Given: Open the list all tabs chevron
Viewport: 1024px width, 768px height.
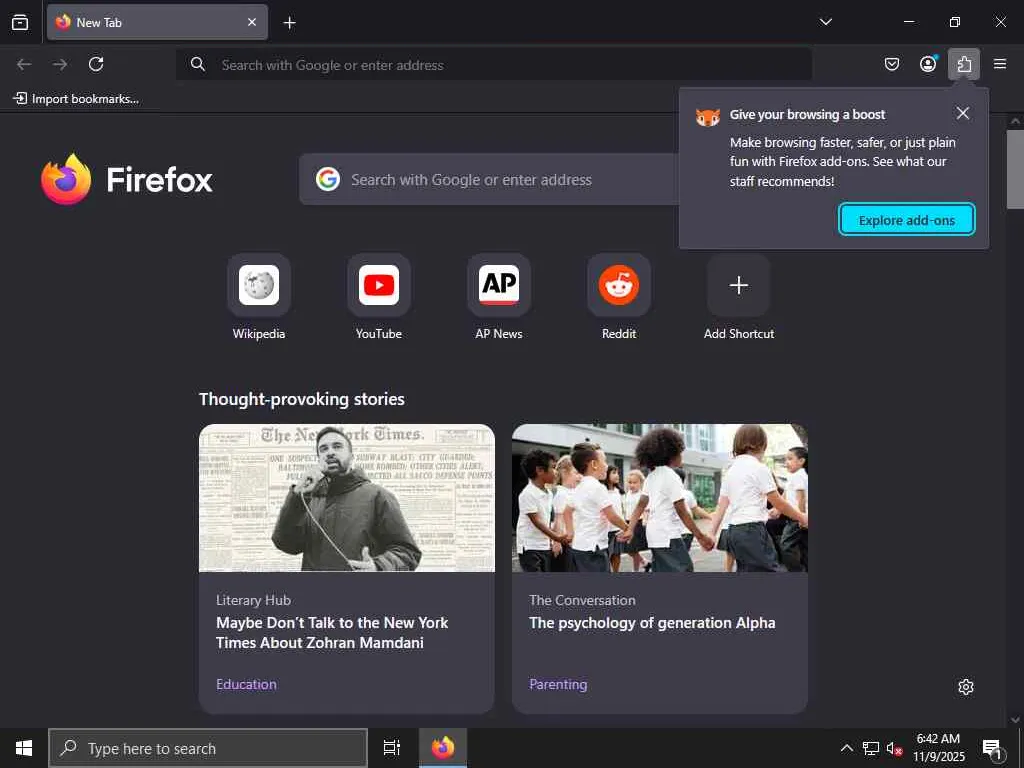Looking at the screenshot, I should coord(825,22).
